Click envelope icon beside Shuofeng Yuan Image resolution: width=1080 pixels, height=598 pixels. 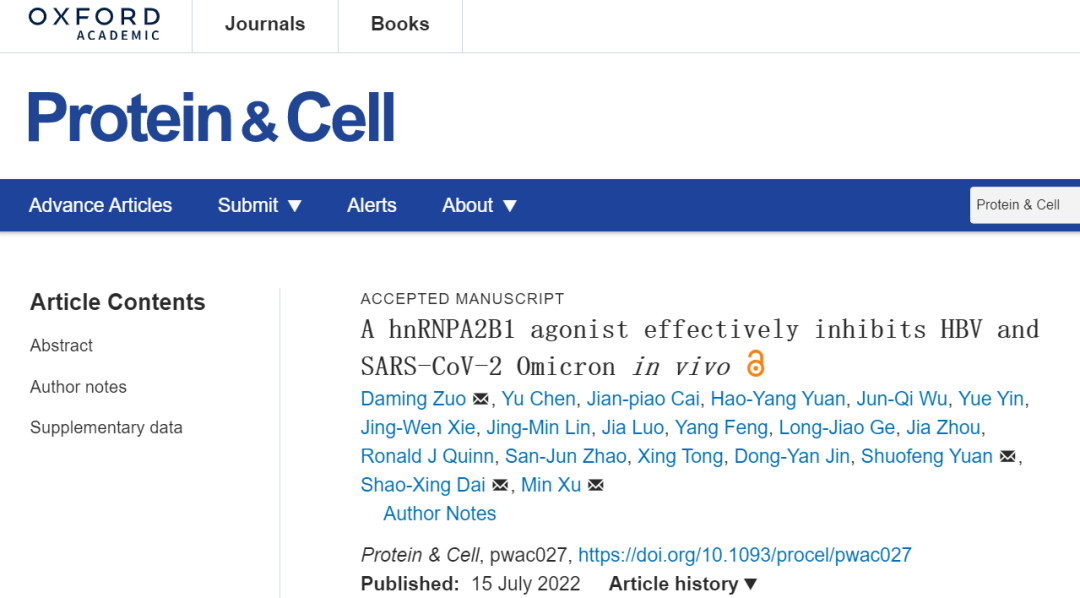pyautogui.click(x=1008, y=457)
